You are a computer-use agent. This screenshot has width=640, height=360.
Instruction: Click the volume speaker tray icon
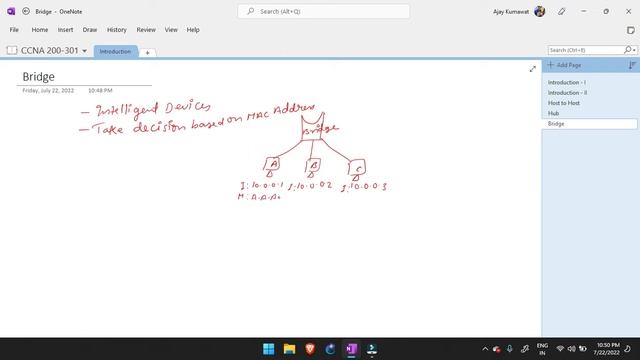pyautogui.click(x=571, y=349)
